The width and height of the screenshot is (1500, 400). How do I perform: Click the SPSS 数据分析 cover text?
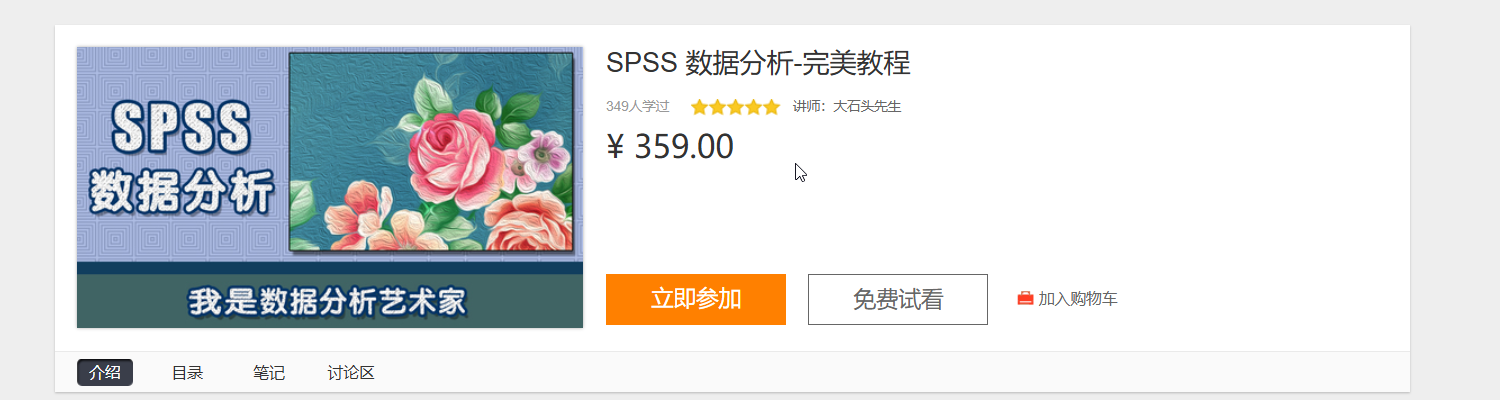click(x=181, y=157)
